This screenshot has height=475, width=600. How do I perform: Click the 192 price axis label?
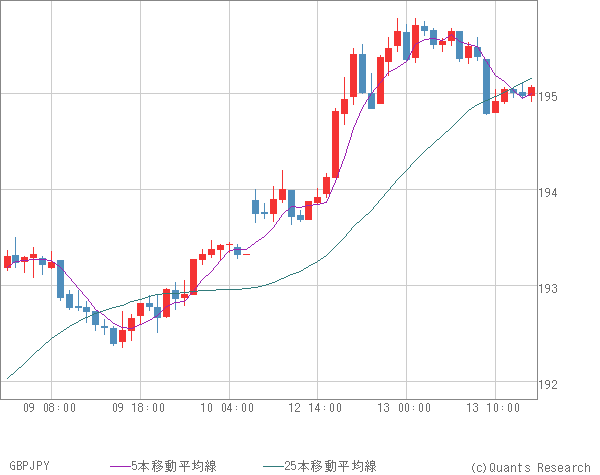(548, 384)
